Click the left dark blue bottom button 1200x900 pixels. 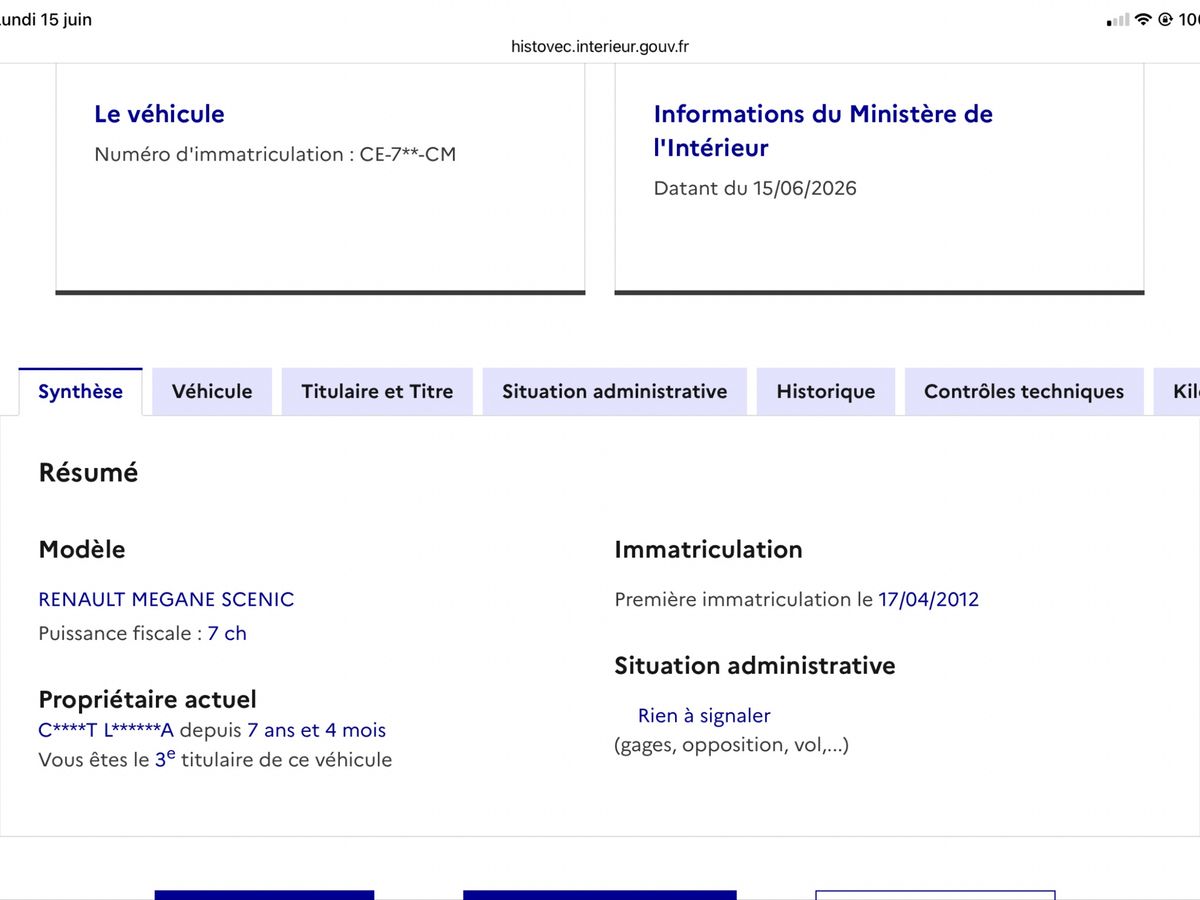pyautogui.click(x=264, y=895)
